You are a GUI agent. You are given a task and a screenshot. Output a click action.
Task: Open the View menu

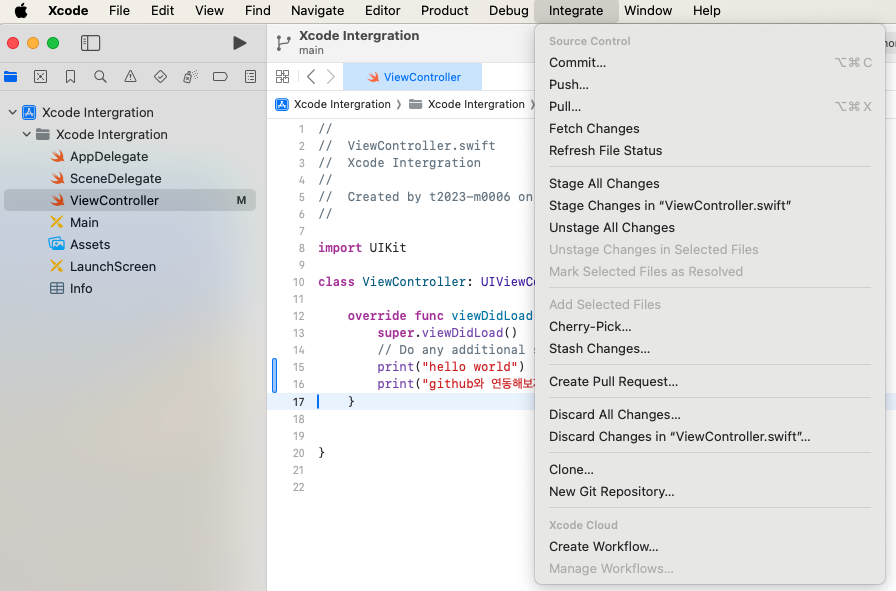209,10
